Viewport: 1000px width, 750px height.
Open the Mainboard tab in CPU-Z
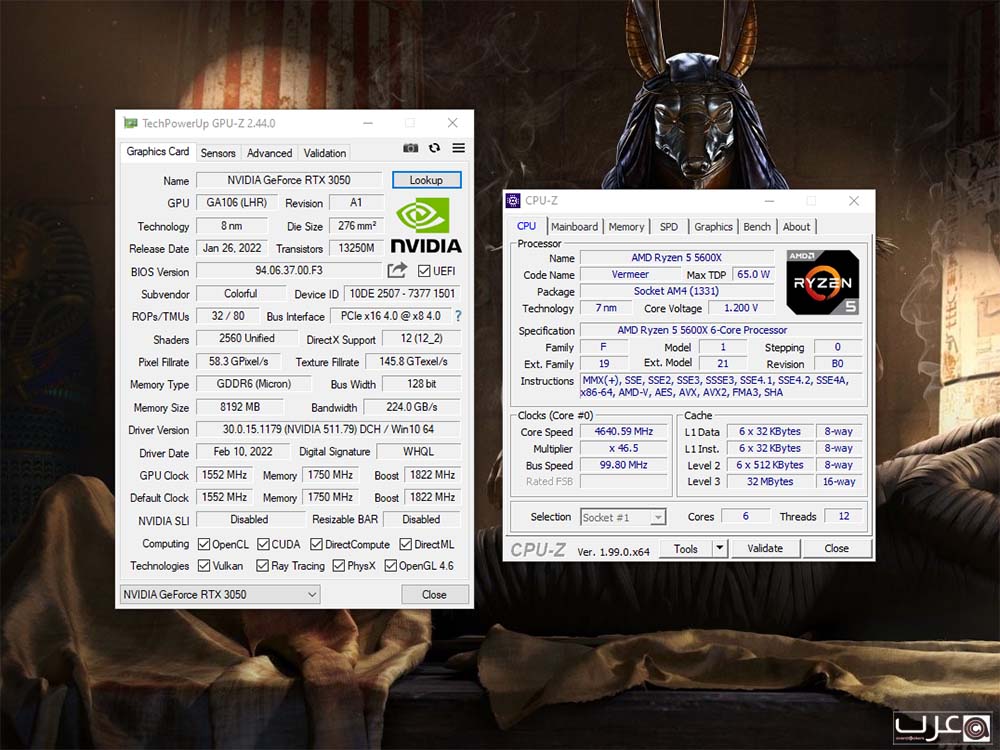tap(574, 227)
